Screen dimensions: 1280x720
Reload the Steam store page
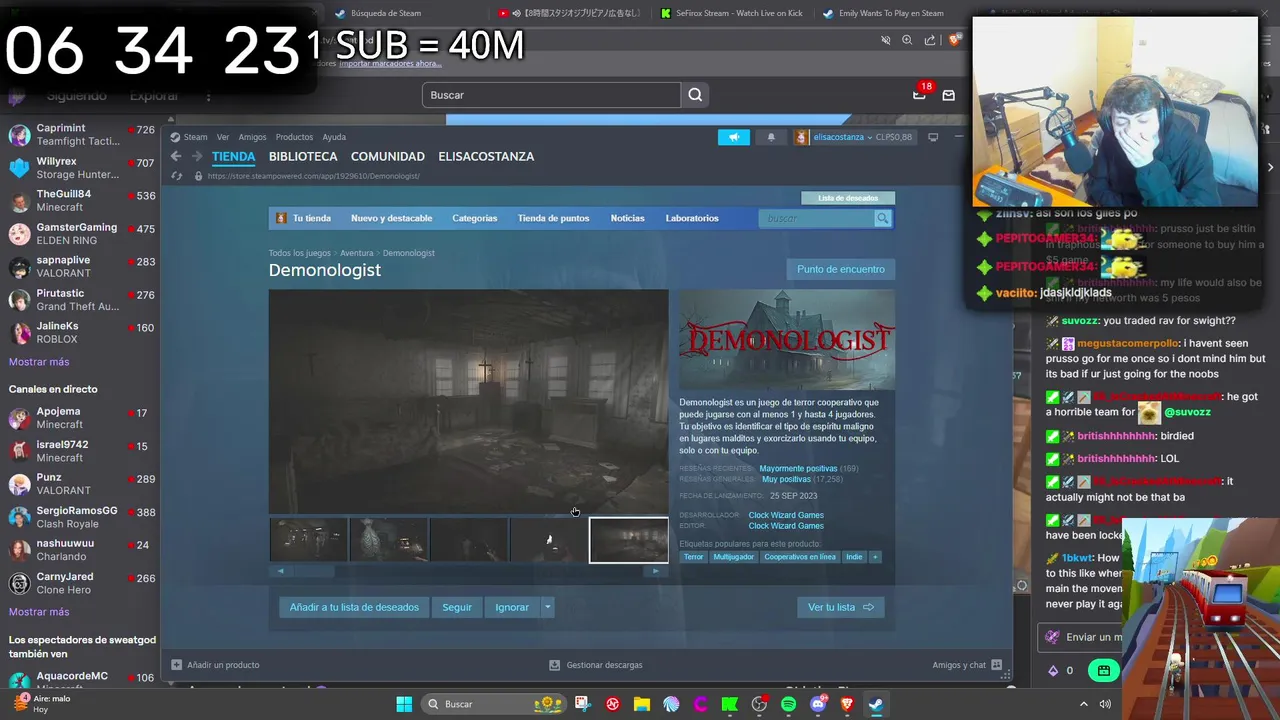pos(177,176)
